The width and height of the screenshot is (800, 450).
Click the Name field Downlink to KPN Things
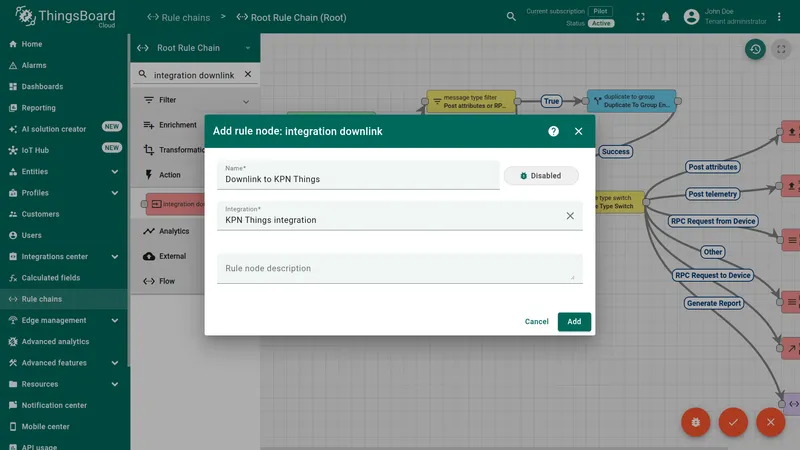pyautogui.click(x=358, y=175)
